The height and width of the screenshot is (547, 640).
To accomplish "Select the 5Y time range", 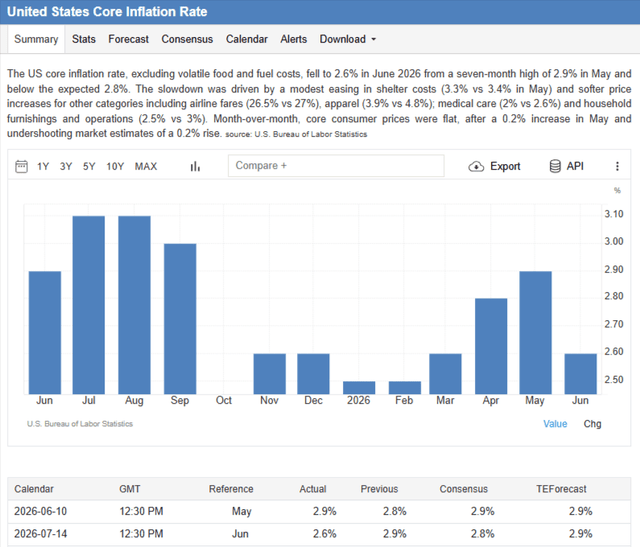I will tap(89, 166).
